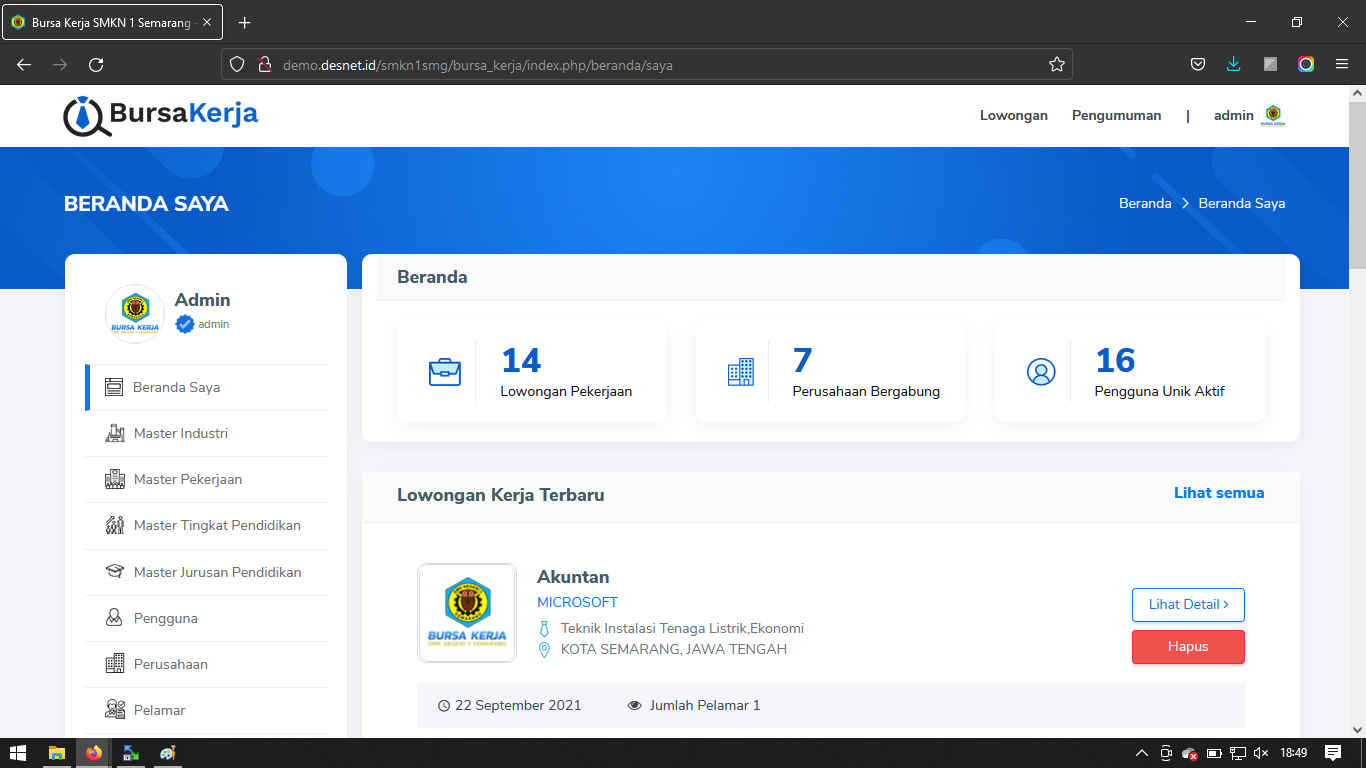Follow the Lihat semua link
1366x768 pixels.
pyautogui.click(x=1218, y=493)
